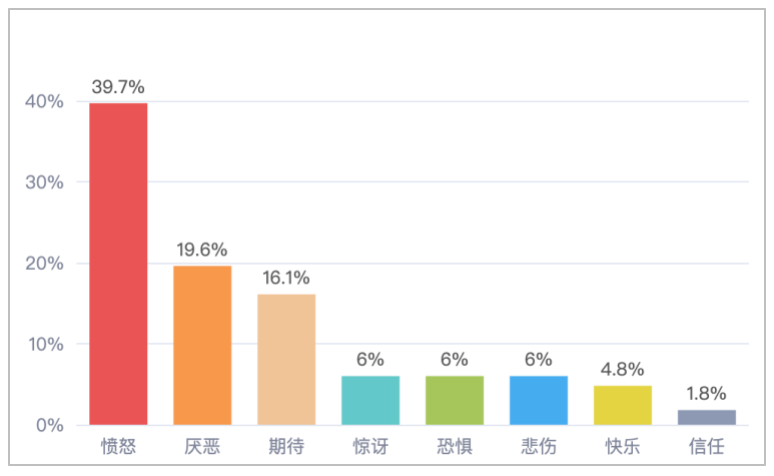Screen dimensions: 774x476
Task: Select the 19.6% data label
Action: [x=202, y=250]
